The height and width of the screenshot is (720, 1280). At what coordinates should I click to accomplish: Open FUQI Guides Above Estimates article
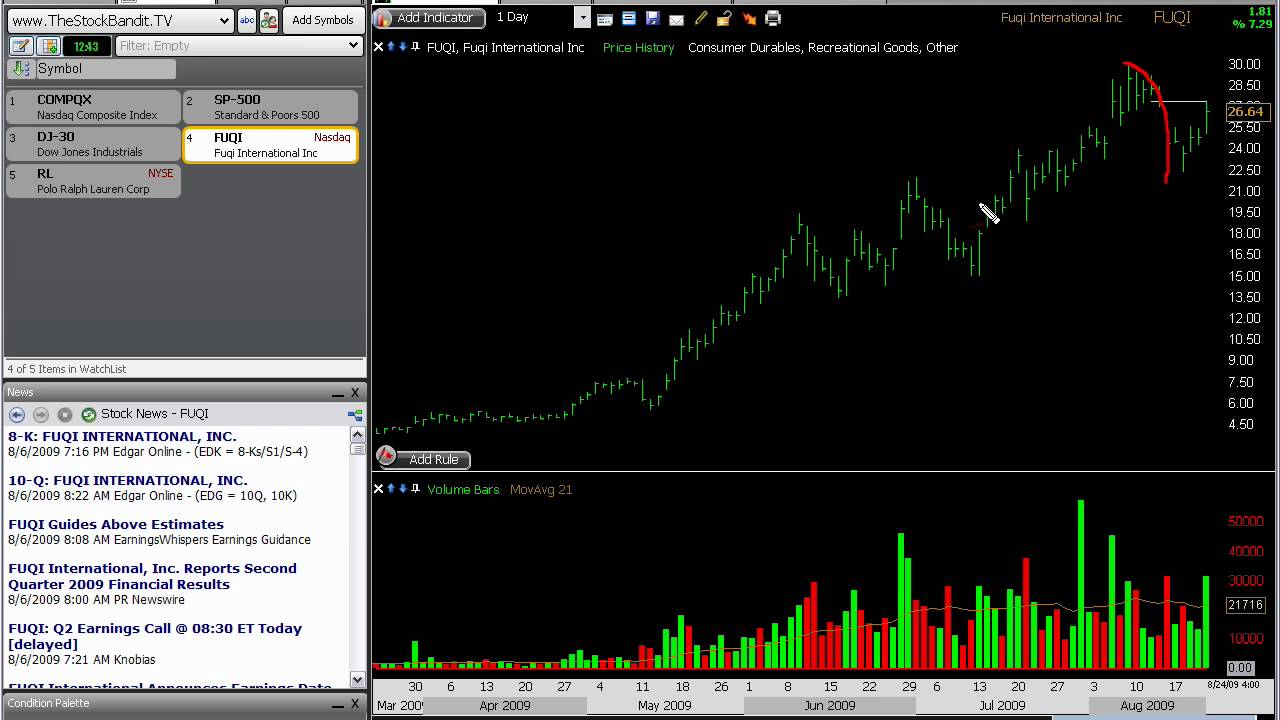[116, 525]
